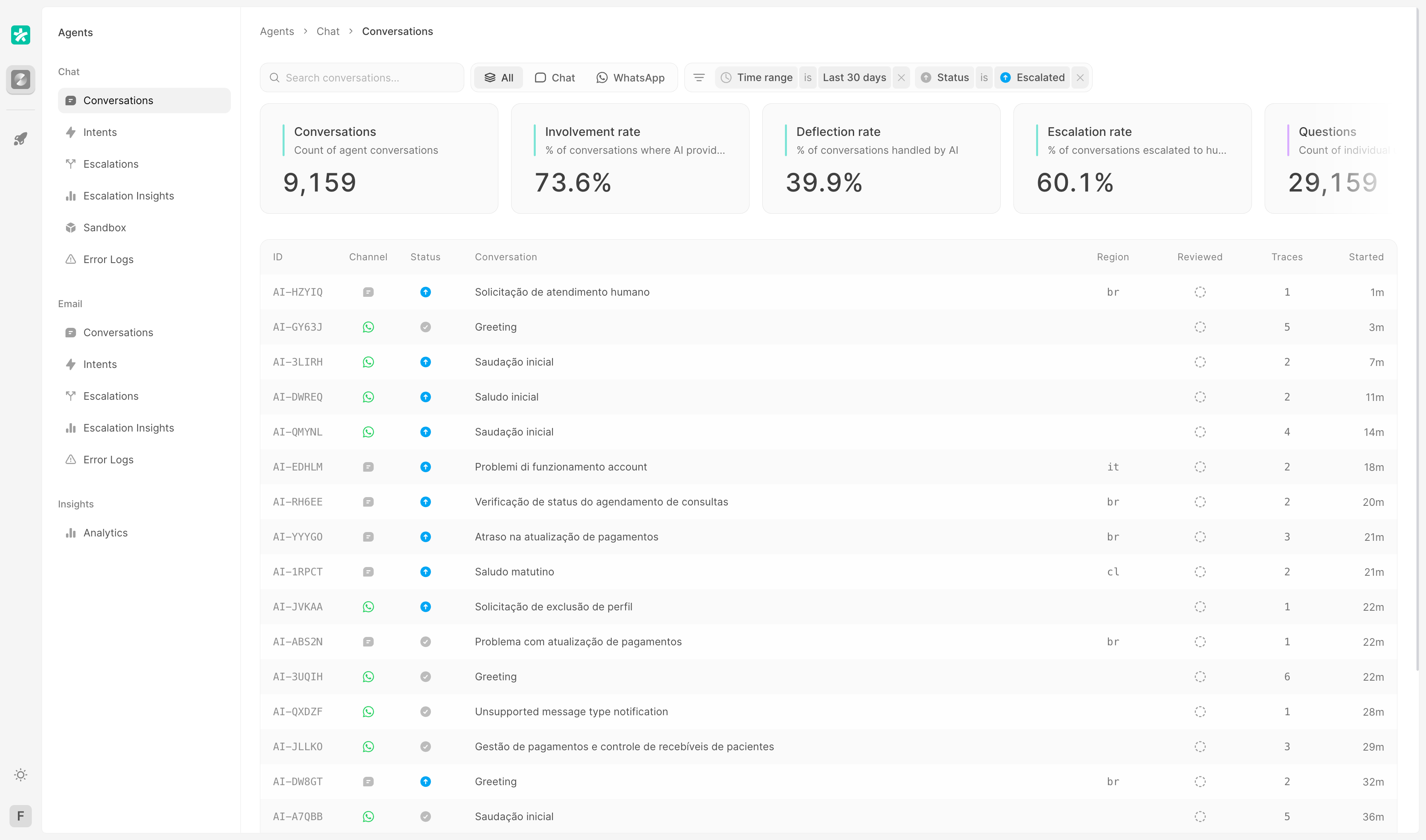Click the WhatsApp icon for AI-3LIRH

pyautogui.click(x=368, y=362)
